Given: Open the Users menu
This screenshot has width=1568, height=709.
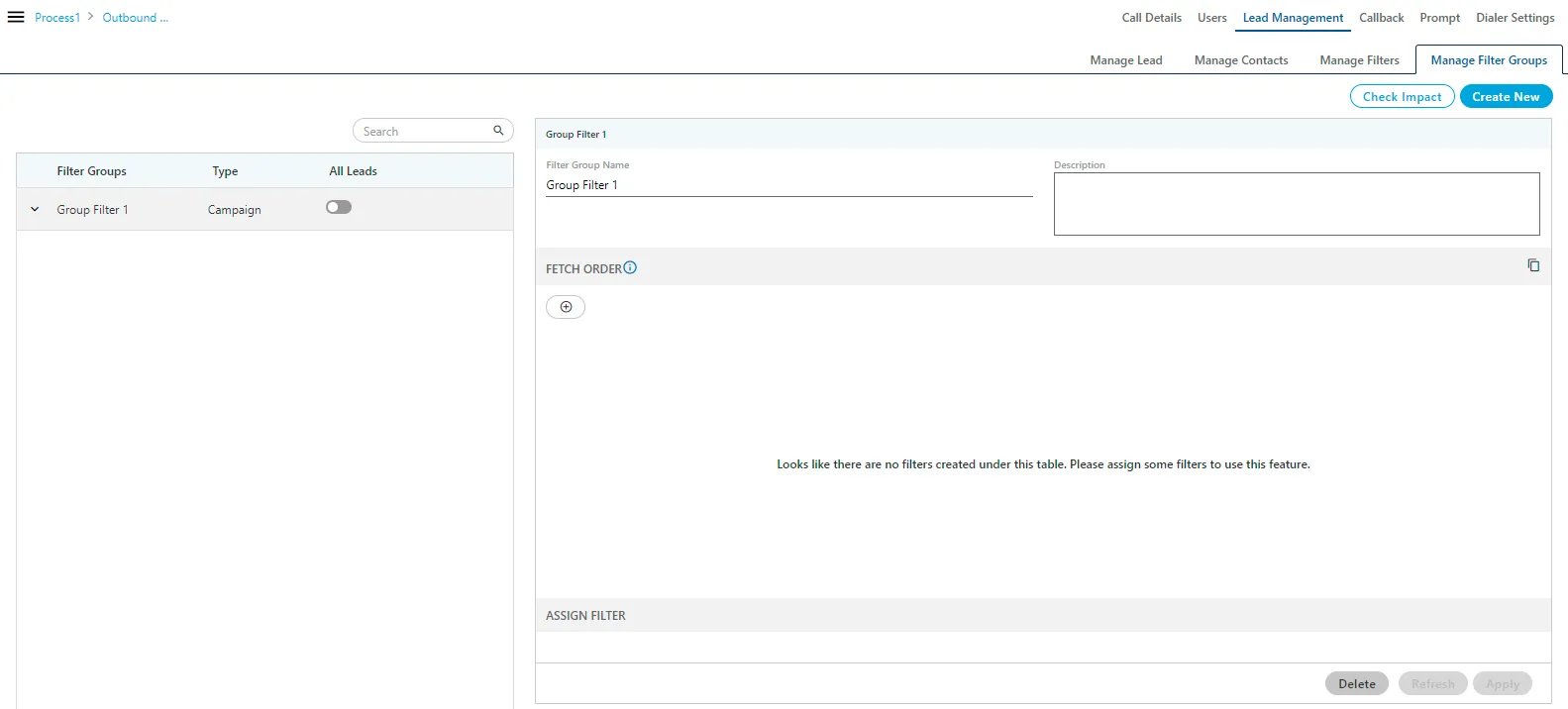Looking at the screenshot, I should (x=1211, y=18).
